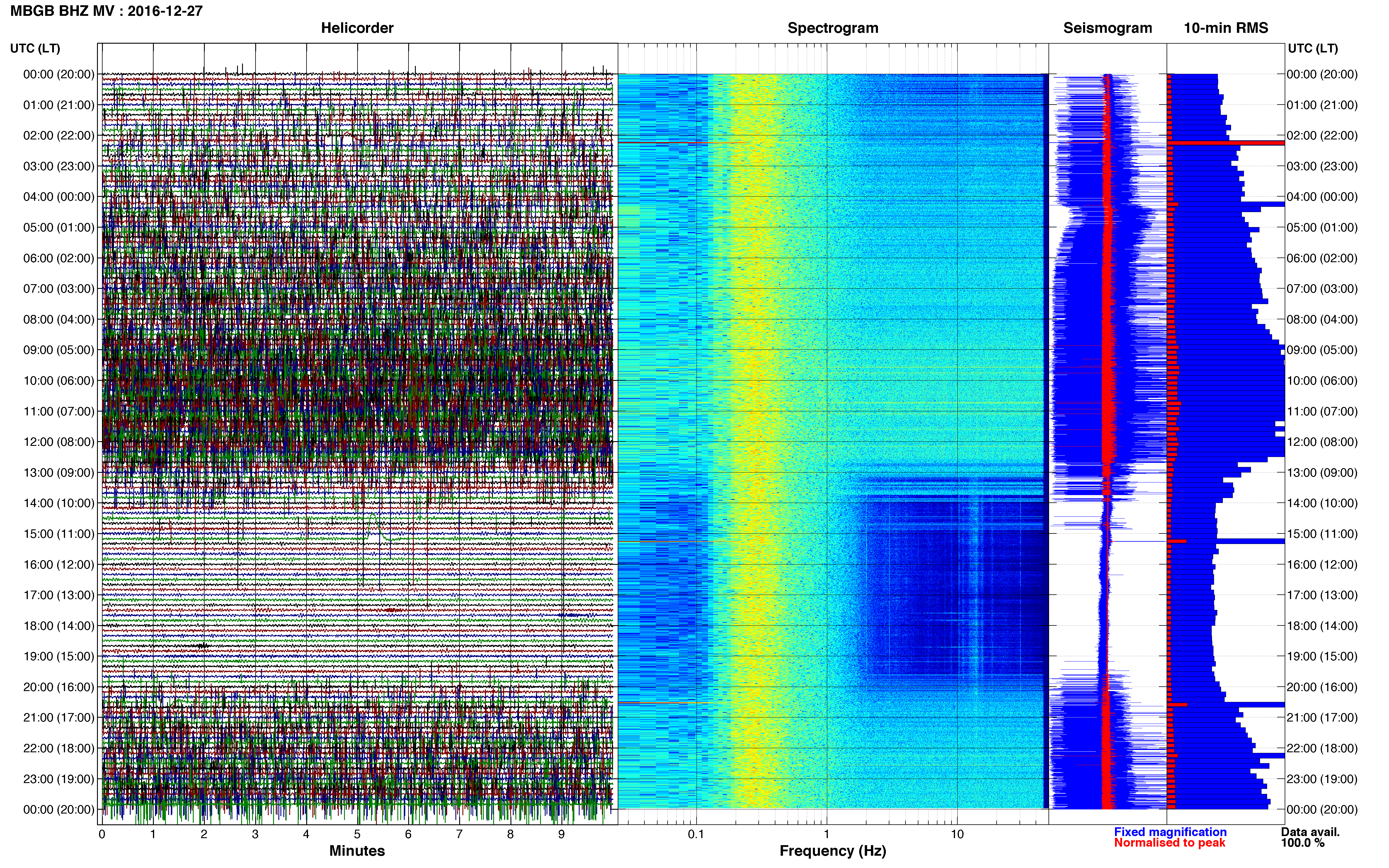Click the minute tick label '9'
This screenshot has width=1389, height=868.
(x=561, y=834)
